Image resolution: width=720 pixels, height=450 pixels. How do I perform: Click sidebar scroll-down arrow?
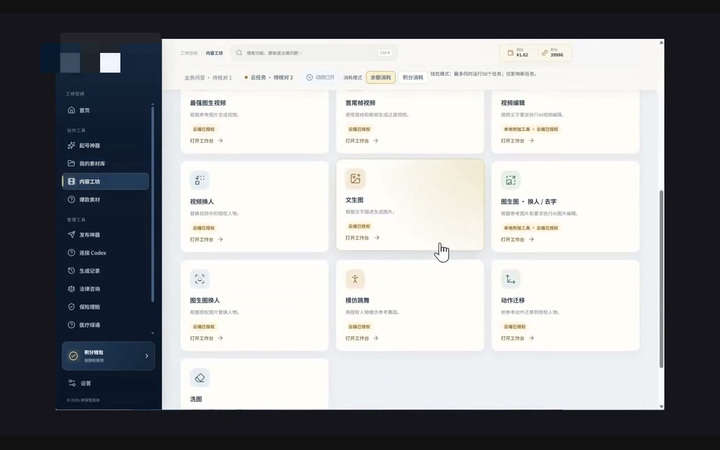(152, 333)
